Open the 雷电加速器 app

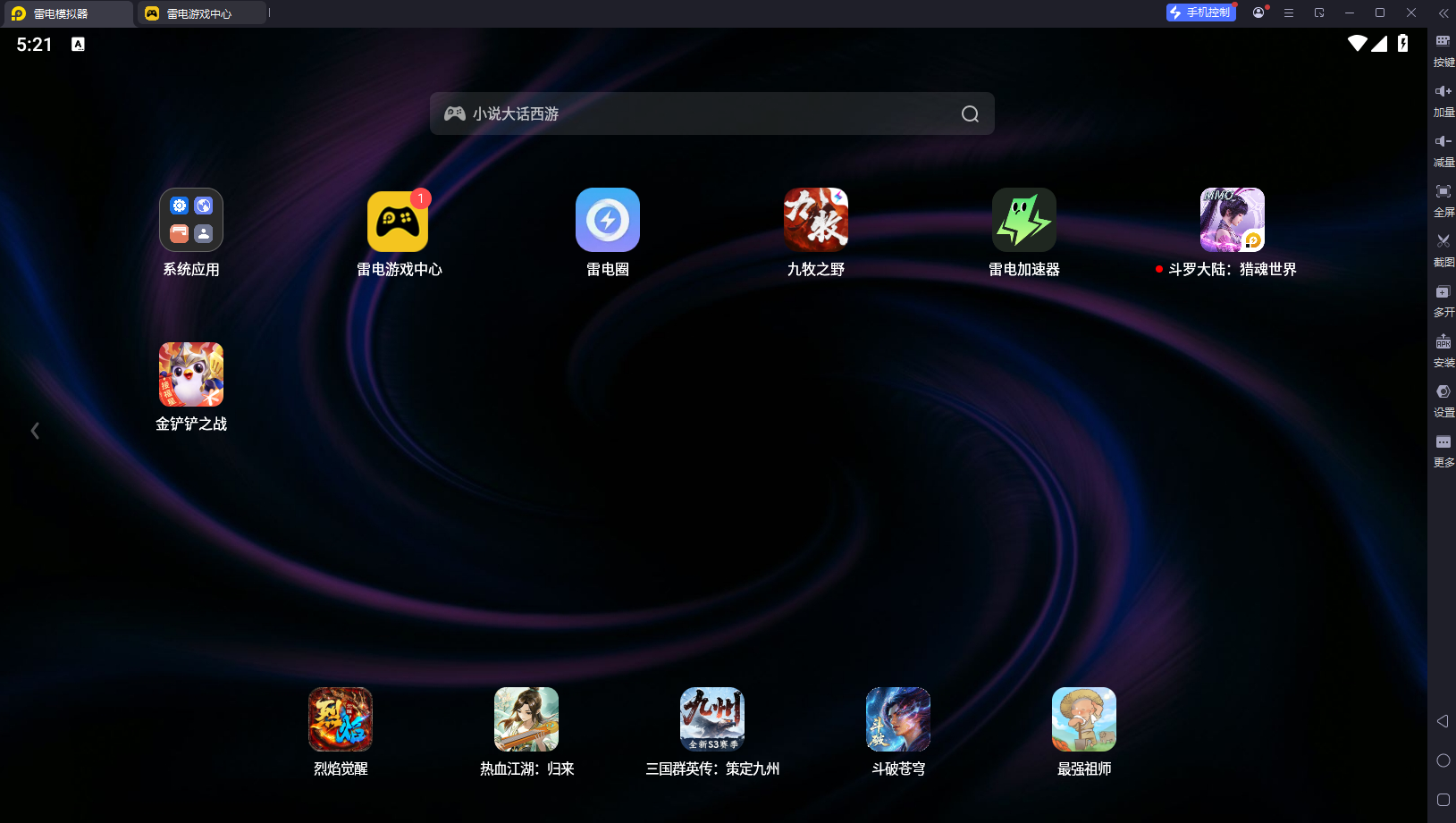coord(1024,220)
